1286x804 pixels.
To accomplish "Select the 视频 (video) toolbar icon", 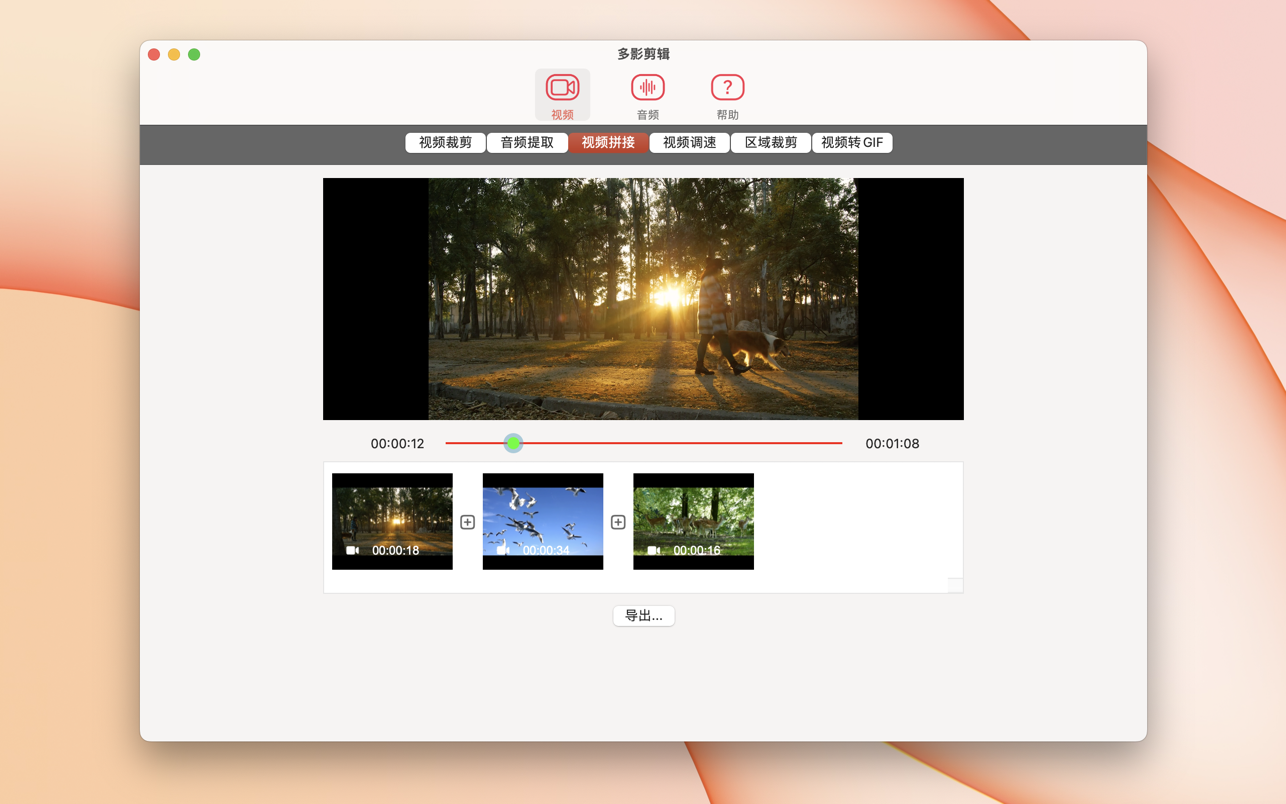I will (562, 95).
